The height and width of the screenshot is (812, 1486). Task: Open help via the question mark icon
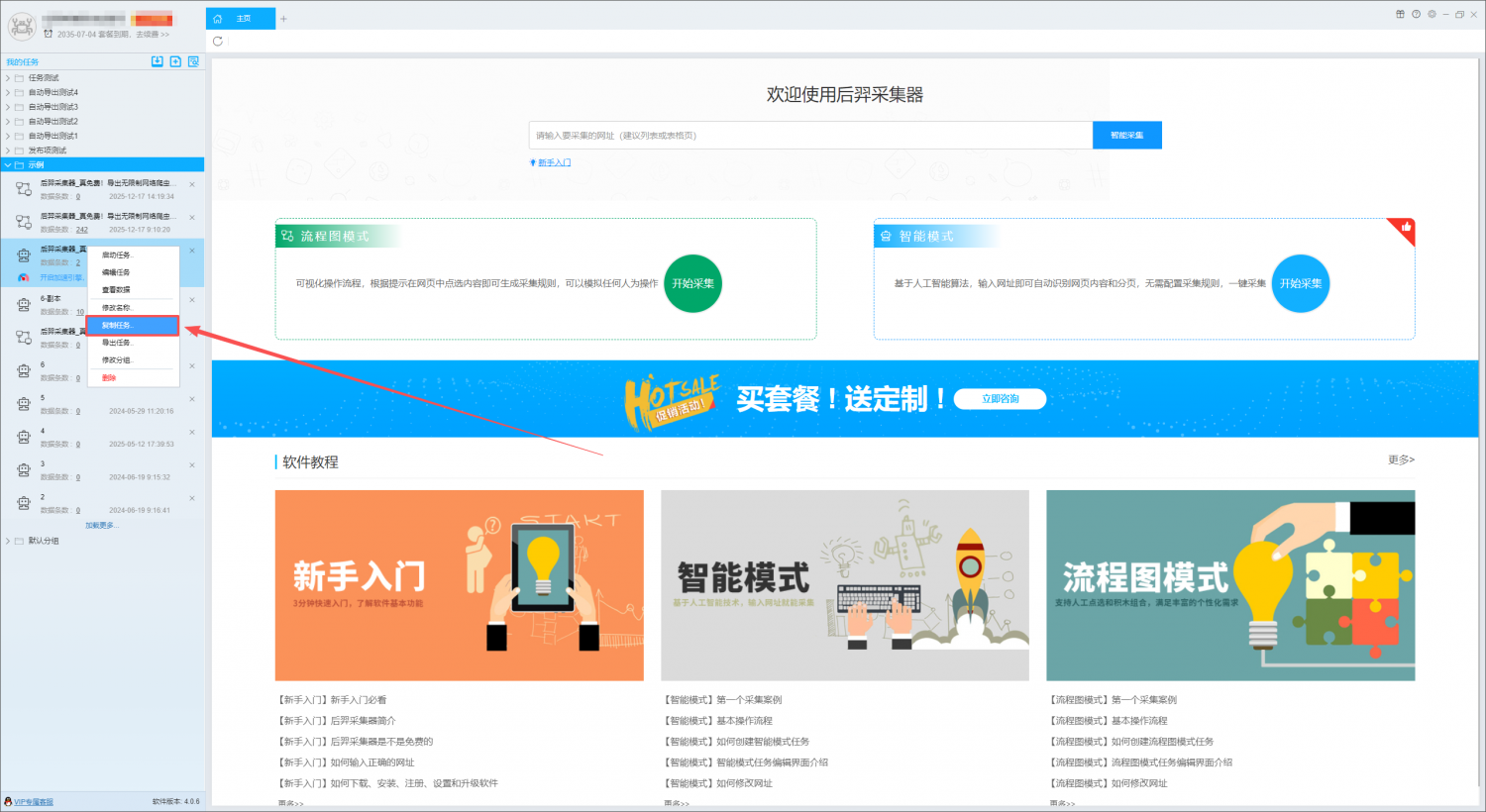(1416, 14)
